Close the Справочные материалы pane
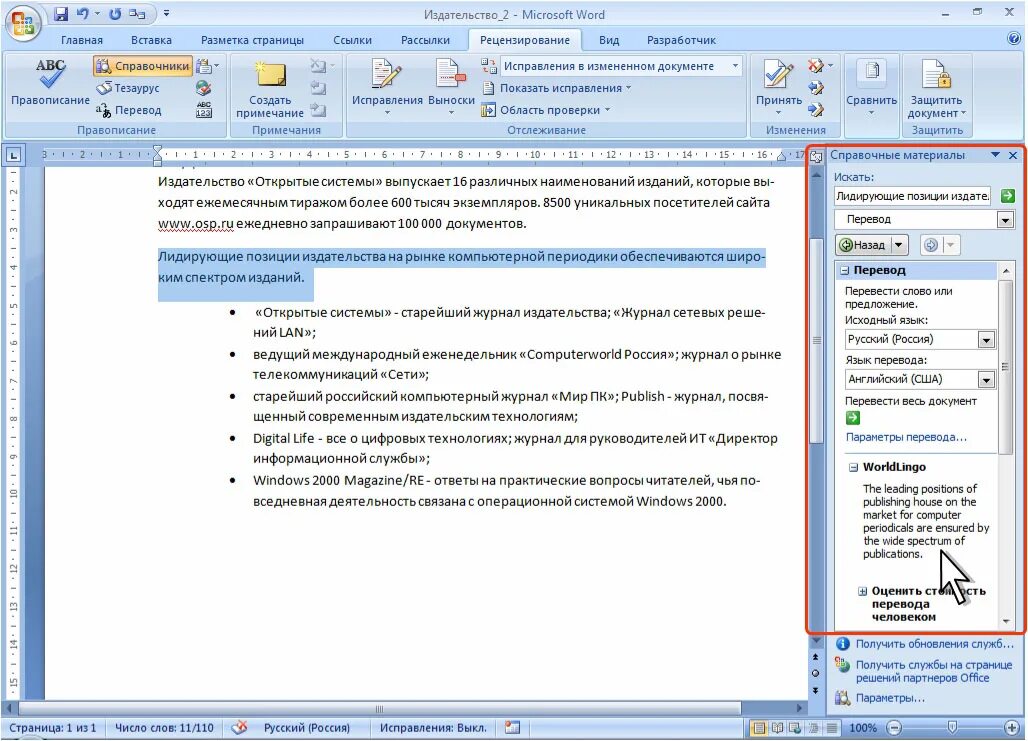Screen dimensions: 1028x741 pos(1013,155)
